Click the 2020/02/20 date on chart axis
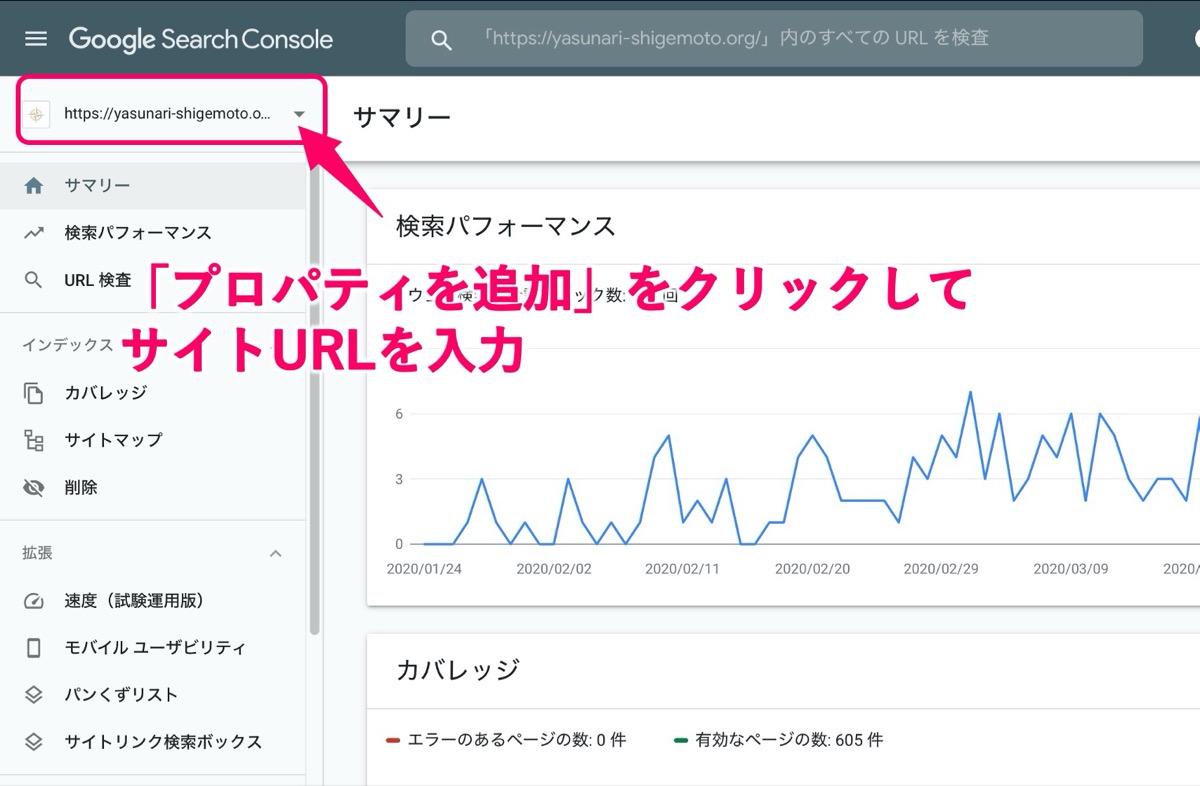The height and width of the screenshot is (786, 1200). coord(812,569)
